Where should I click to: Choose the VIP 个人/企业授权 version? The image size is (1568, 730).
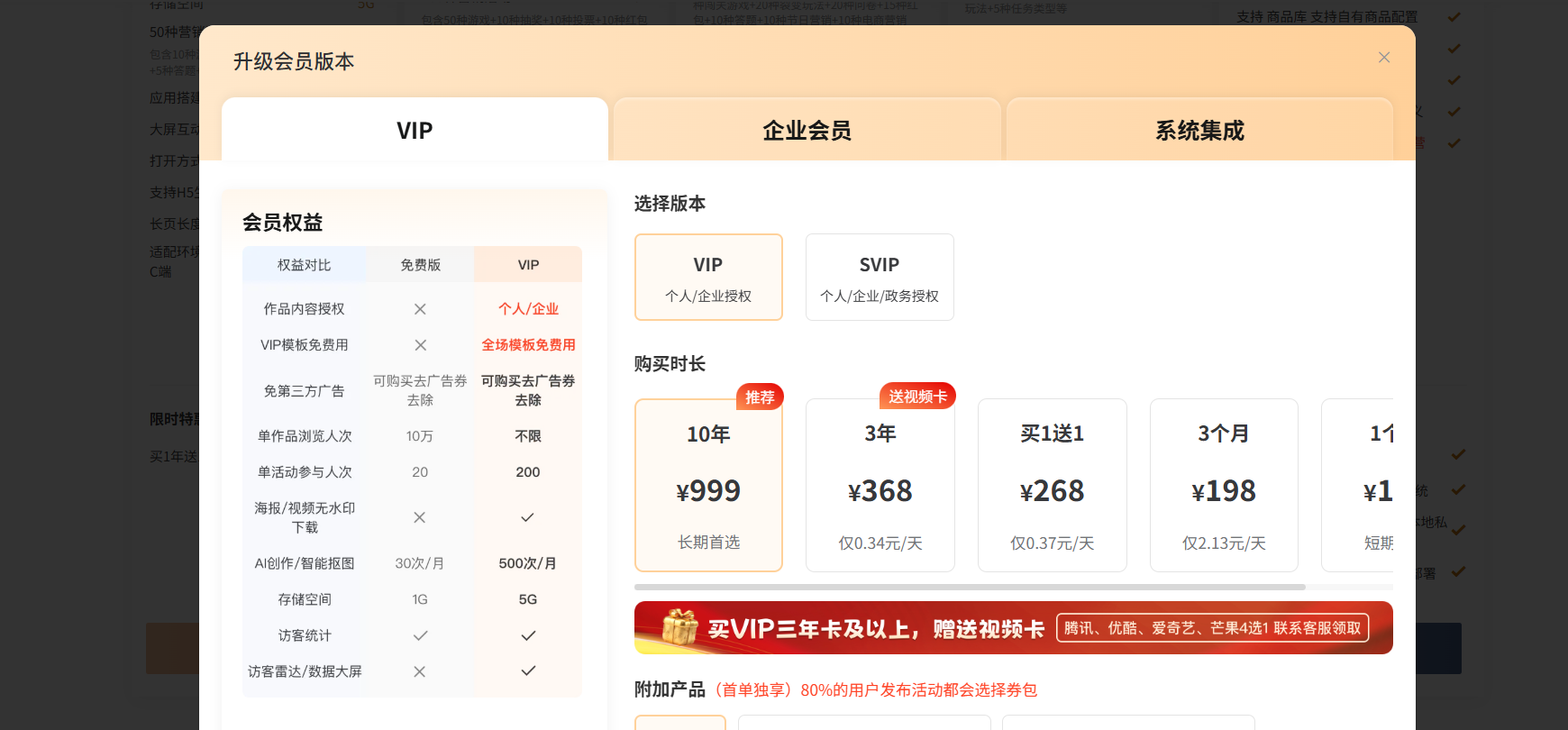click(708, 278)
